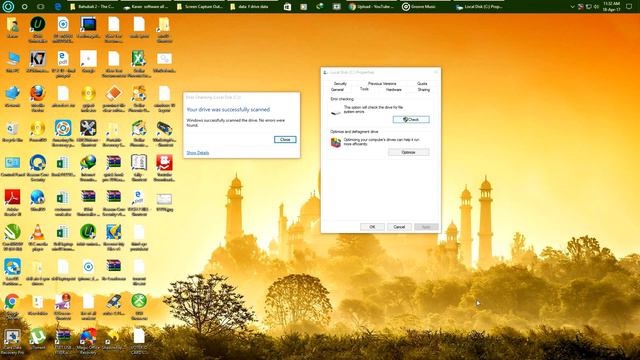Click the Optimize button
The width and height of the screenshot is (640, 360).
click(409, 152)
